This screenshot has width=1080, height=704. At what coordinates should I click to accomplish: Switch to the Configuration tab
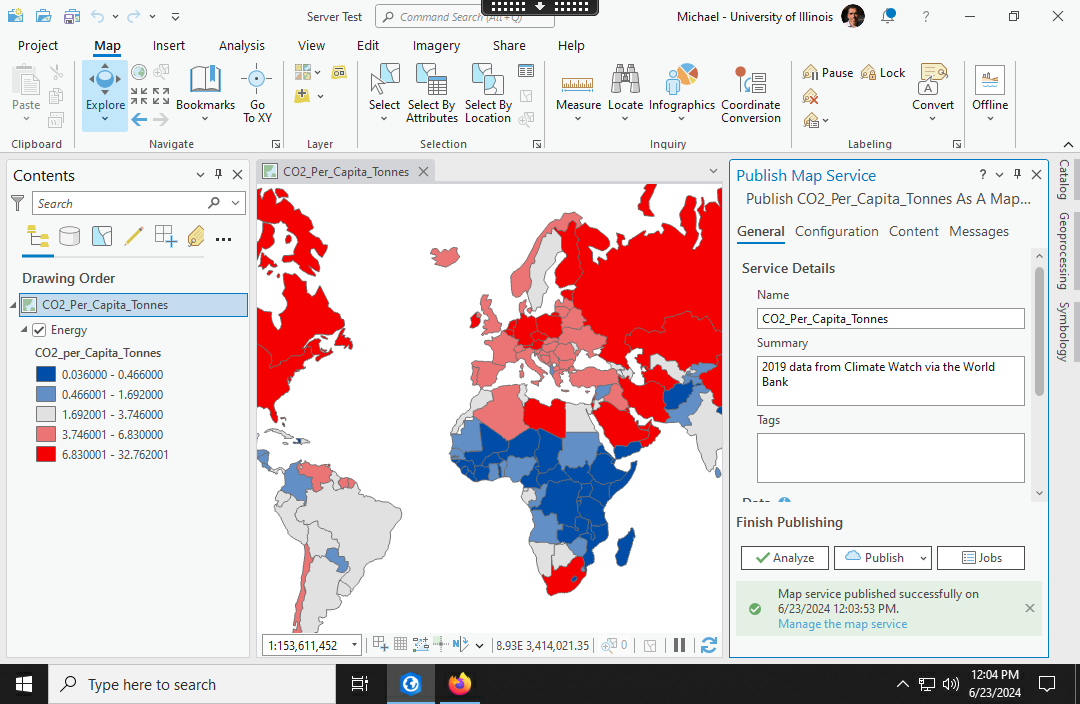tap(836, 231)
